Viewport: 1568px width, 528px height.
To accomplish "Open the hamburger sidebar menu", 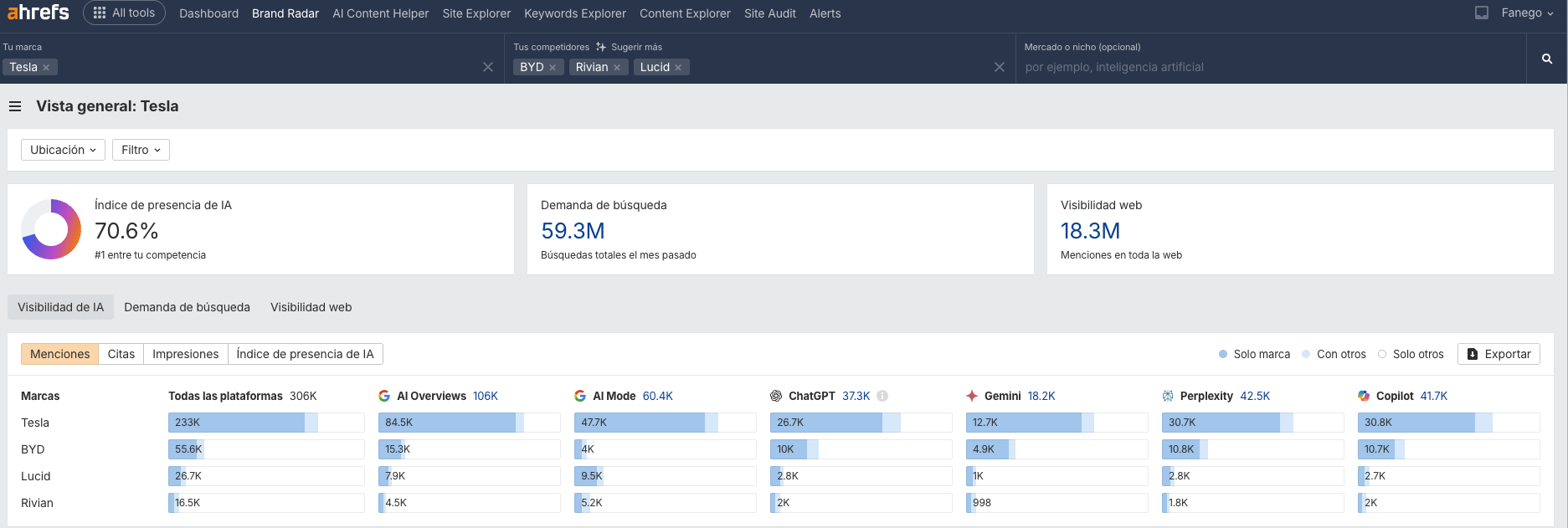I will coord(15,106).
